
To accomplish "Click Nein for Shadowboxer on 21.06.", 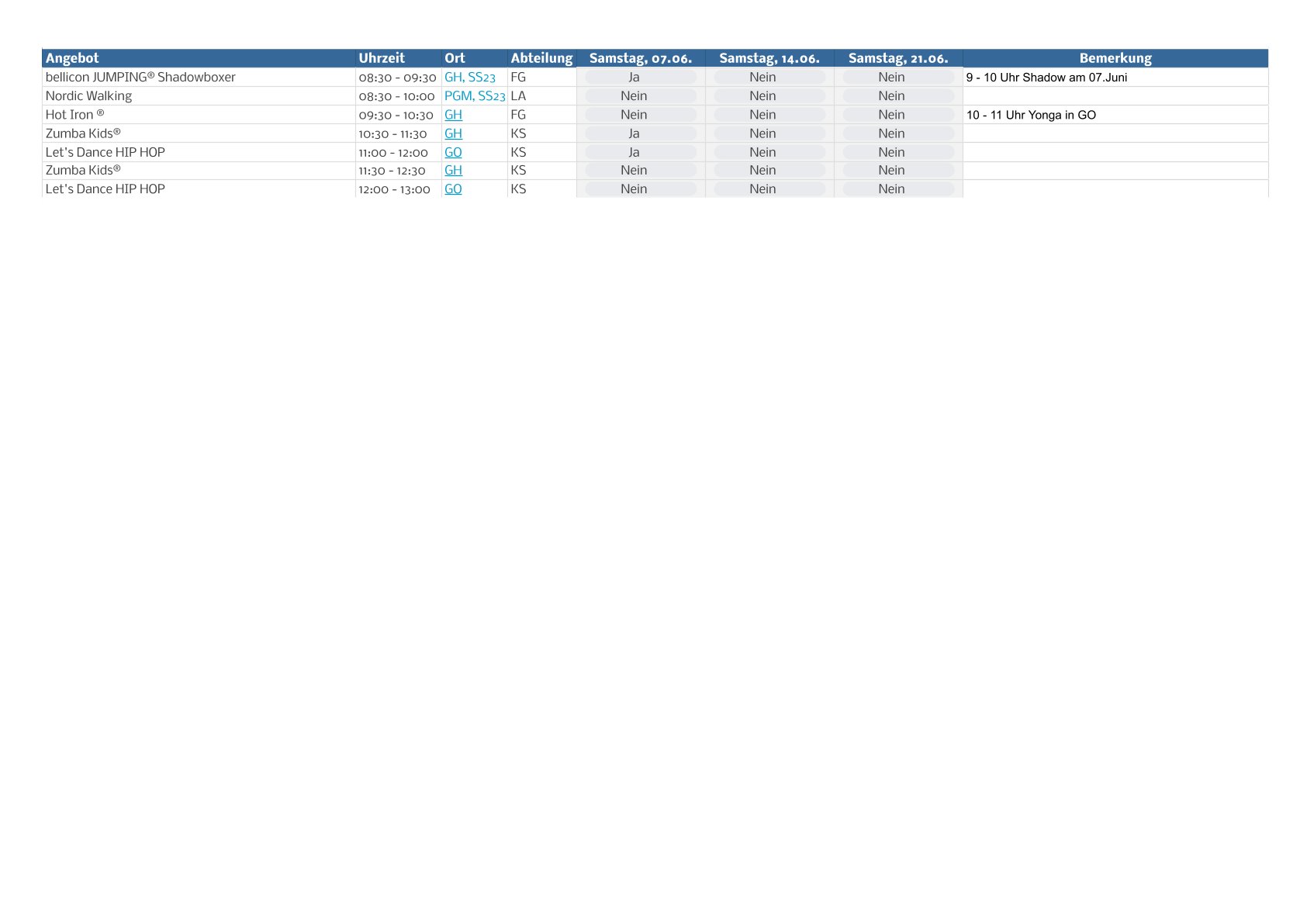I will tap(898, 78).
